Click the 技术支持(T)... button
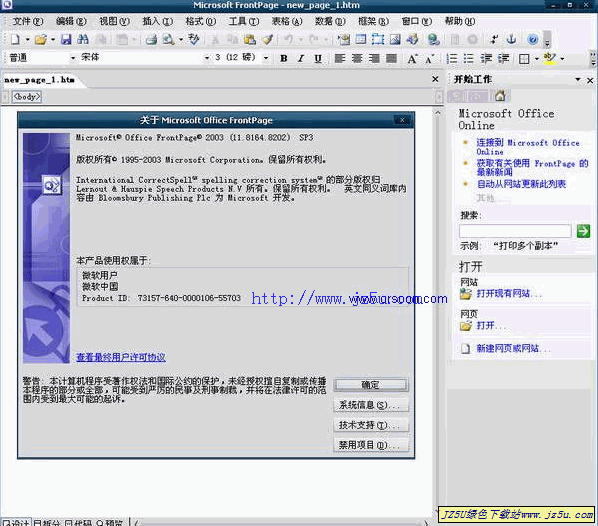598x526 pixels. pos(371,425)
